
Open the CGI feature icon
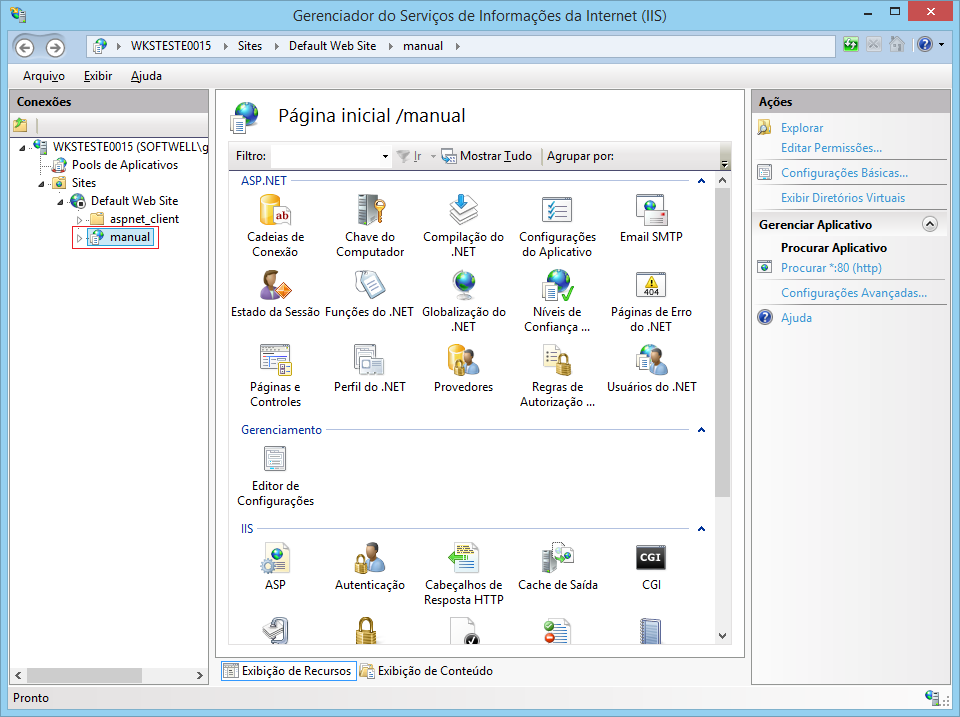click(x=651, y=559)
